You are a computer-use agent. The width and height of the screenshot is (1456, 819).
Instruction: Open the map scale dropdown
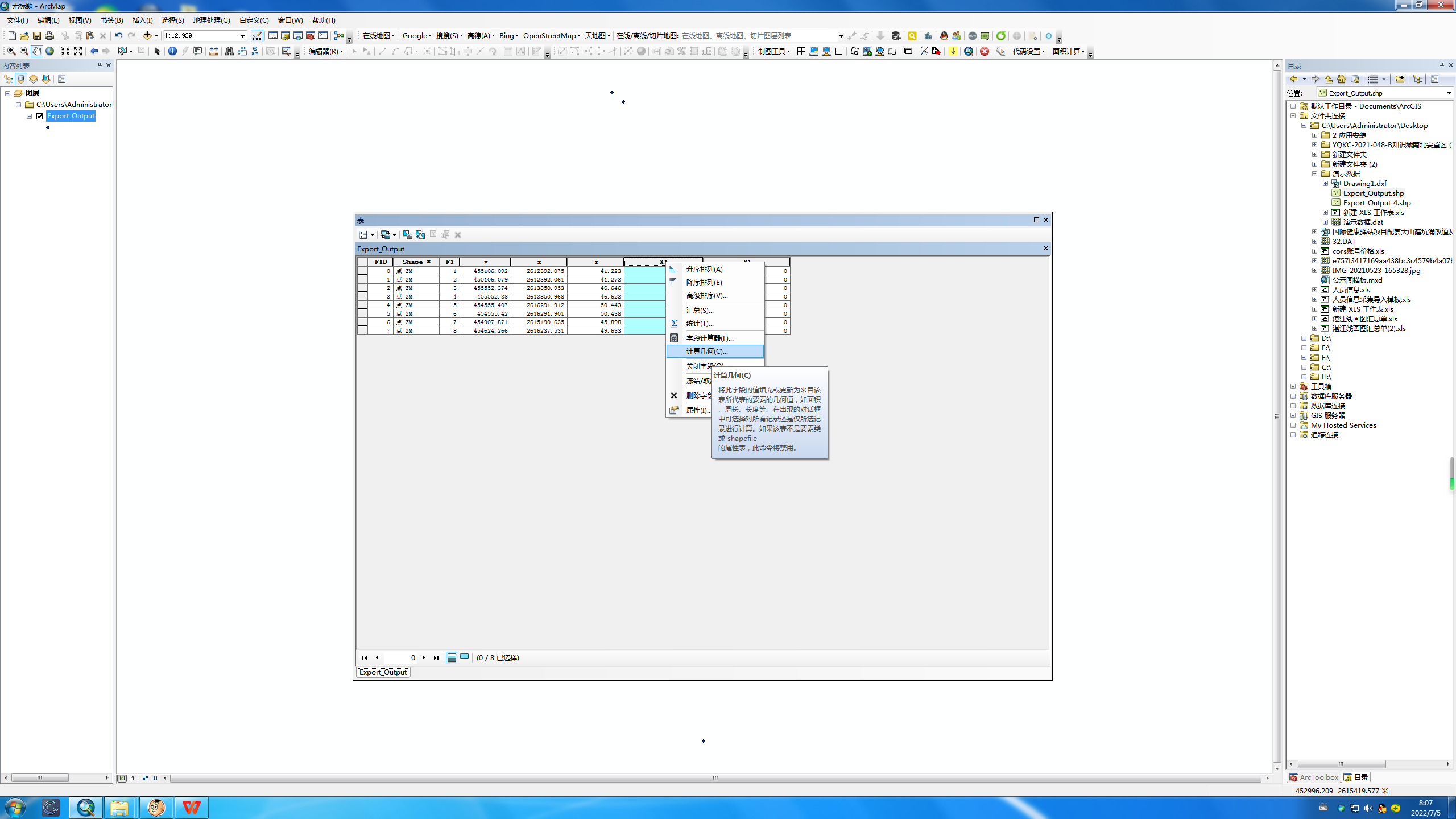pos(242,36)
